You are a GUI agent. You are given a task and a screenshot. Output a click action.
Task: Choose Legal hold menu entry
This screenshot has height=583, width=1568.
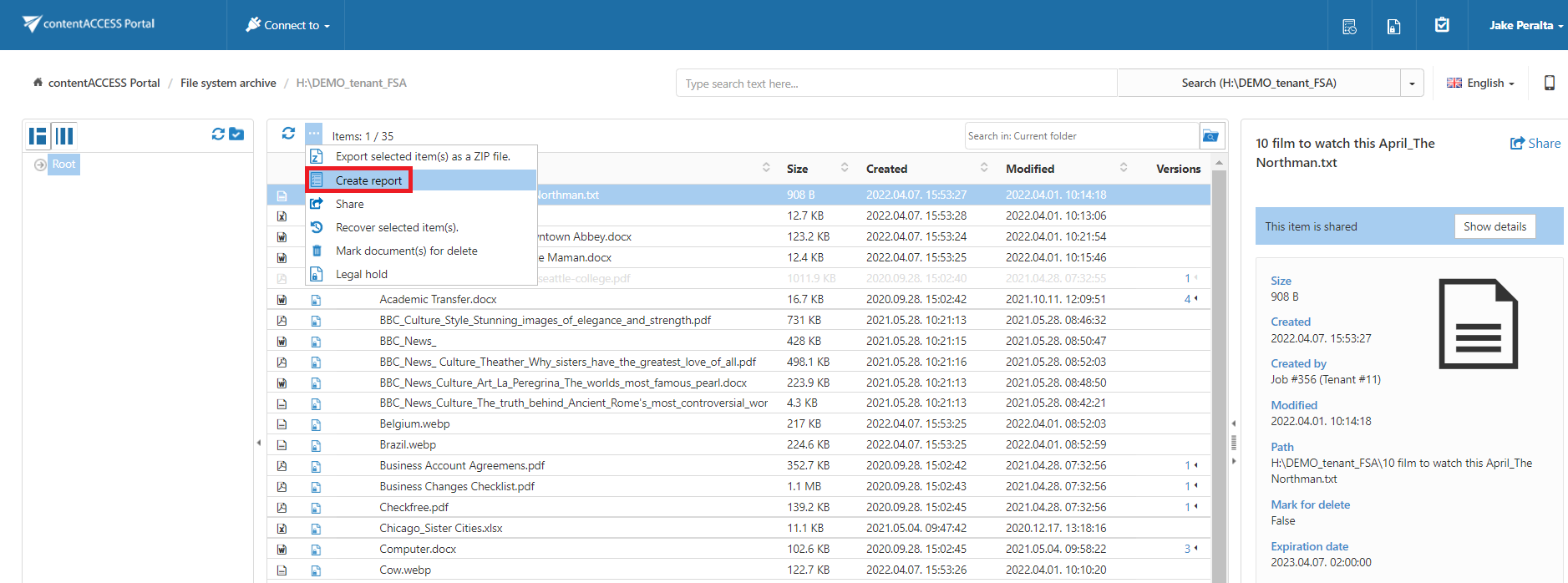pos(361,274)
